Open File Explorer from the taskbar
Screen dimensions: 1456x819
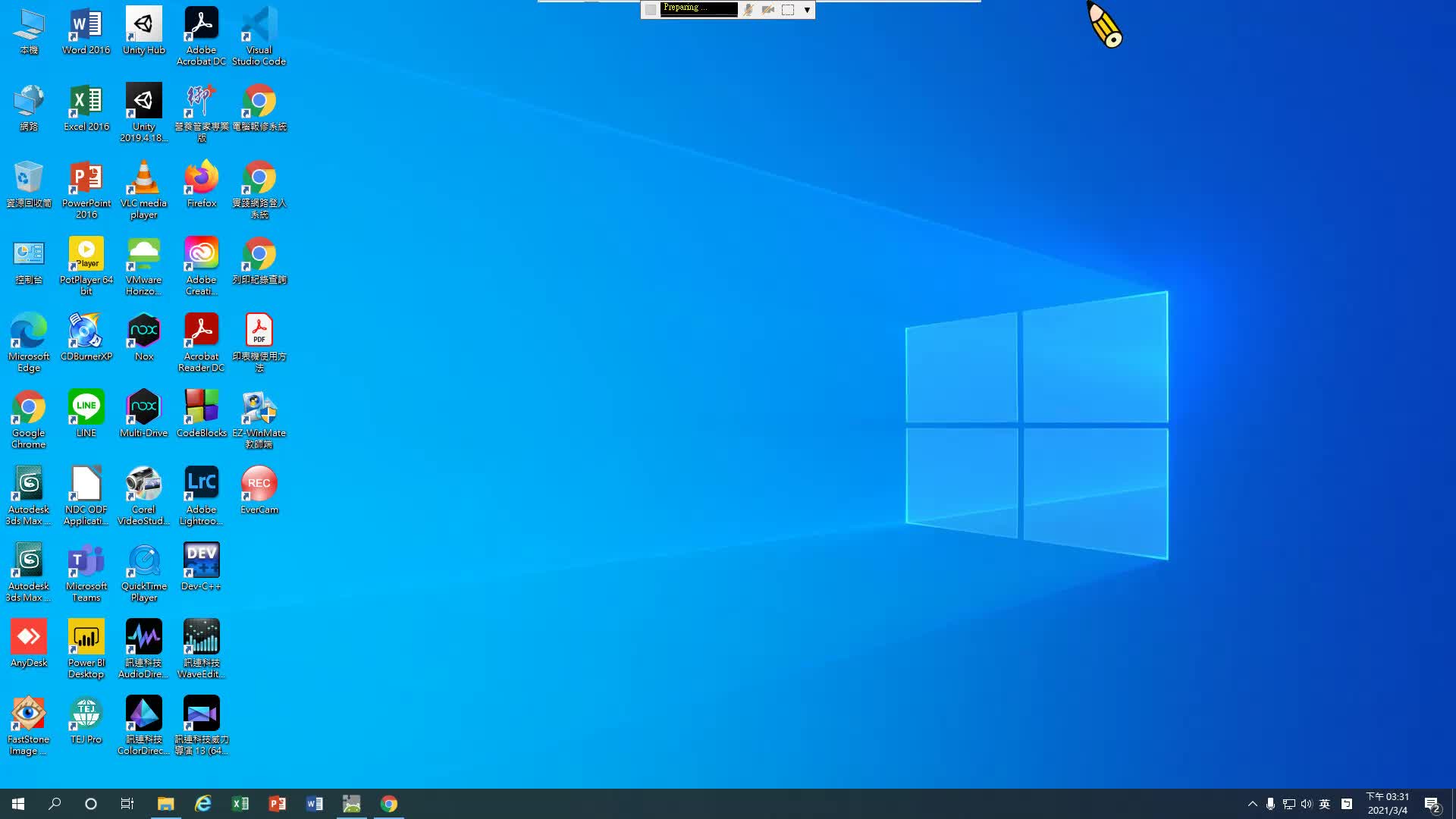point(165,804)
